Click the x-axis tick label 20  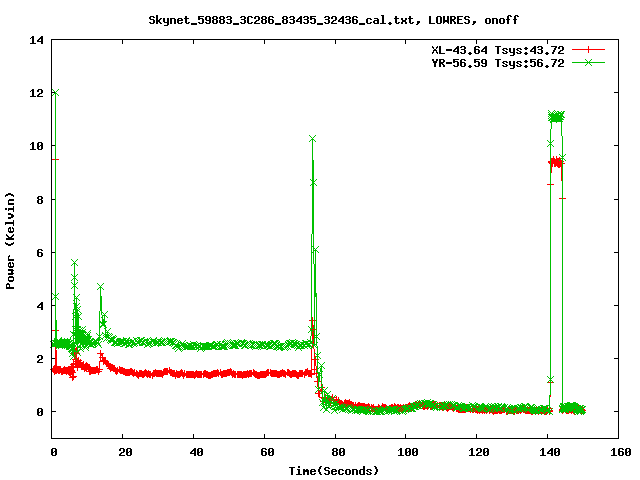click(125, 452)
